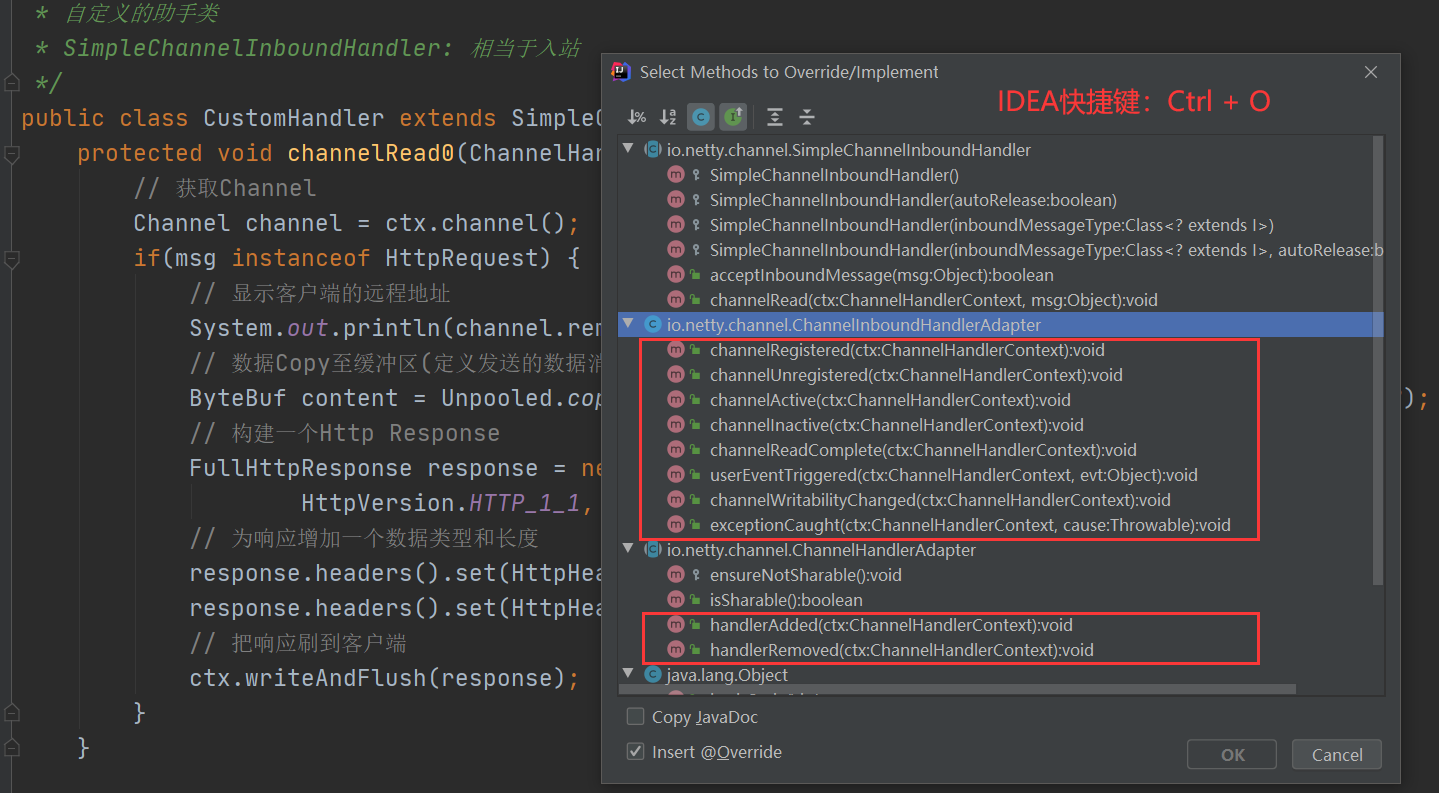Select the exceptionCaught method in list

pyautogui.click(x=970, y=525)
